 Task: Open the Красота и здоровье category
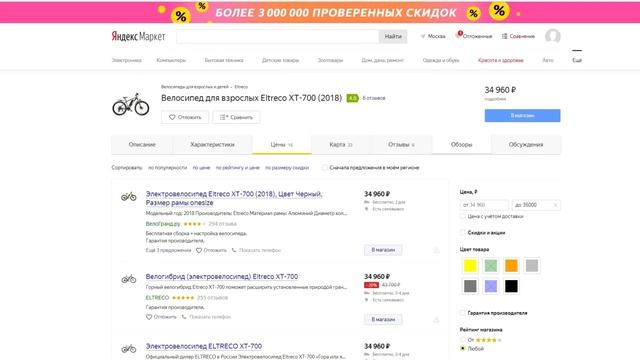point(501,60)
